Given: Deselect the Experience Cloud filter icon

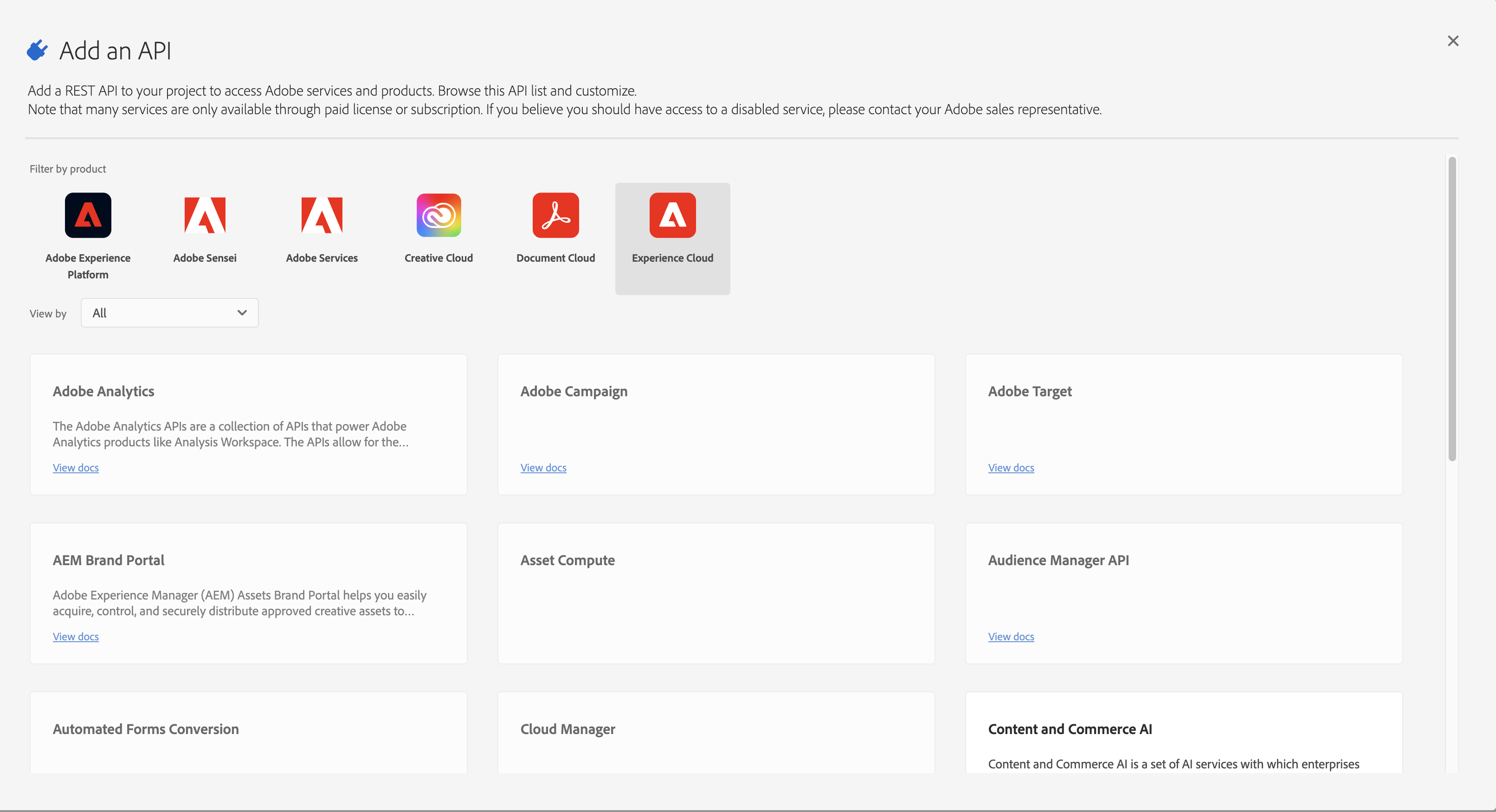Looking at the screenshot, I should point(672,215).
